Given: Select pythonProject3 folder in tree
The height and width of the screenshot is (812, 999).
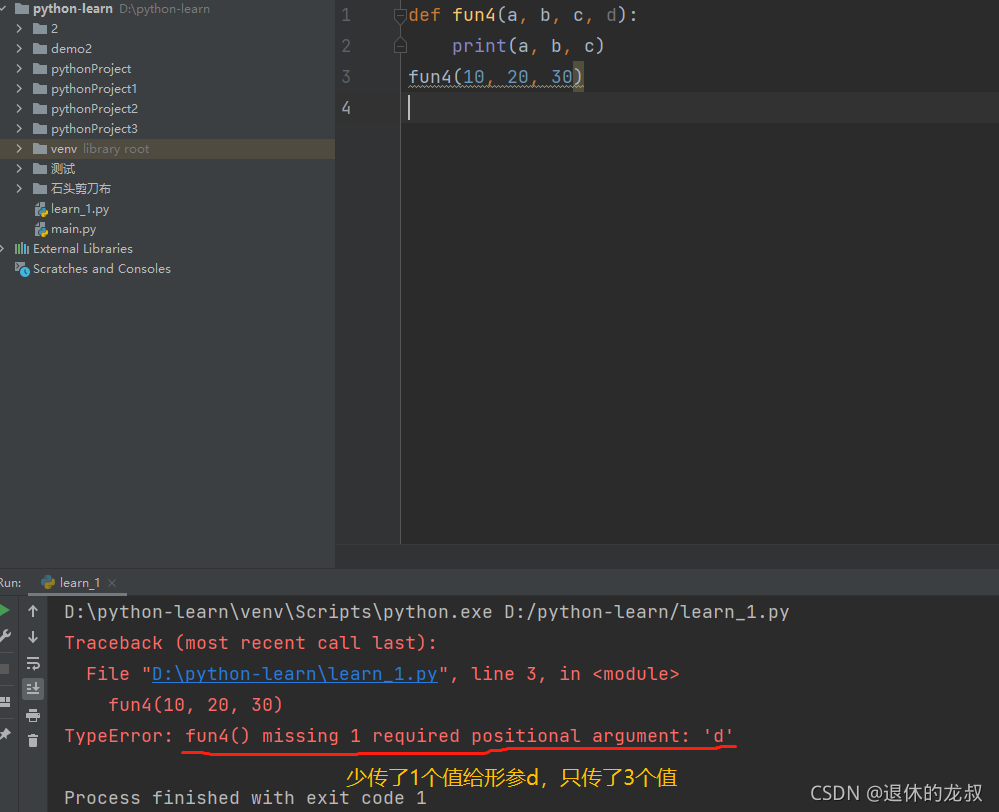Looking at the screenshot, I should tap(94, 129).
